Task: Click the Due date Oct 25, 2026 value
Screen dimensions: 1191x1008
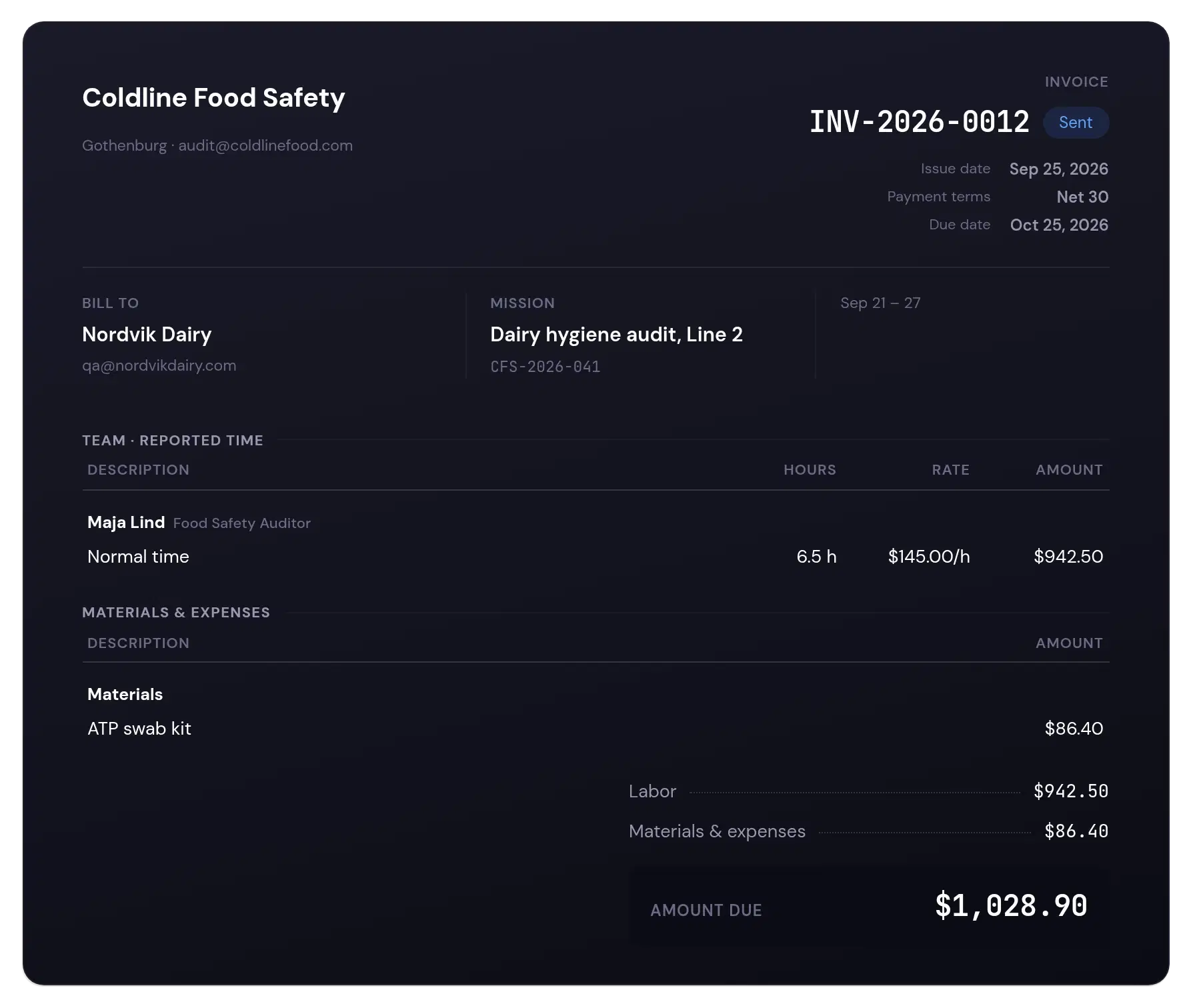Action: 1059,225
